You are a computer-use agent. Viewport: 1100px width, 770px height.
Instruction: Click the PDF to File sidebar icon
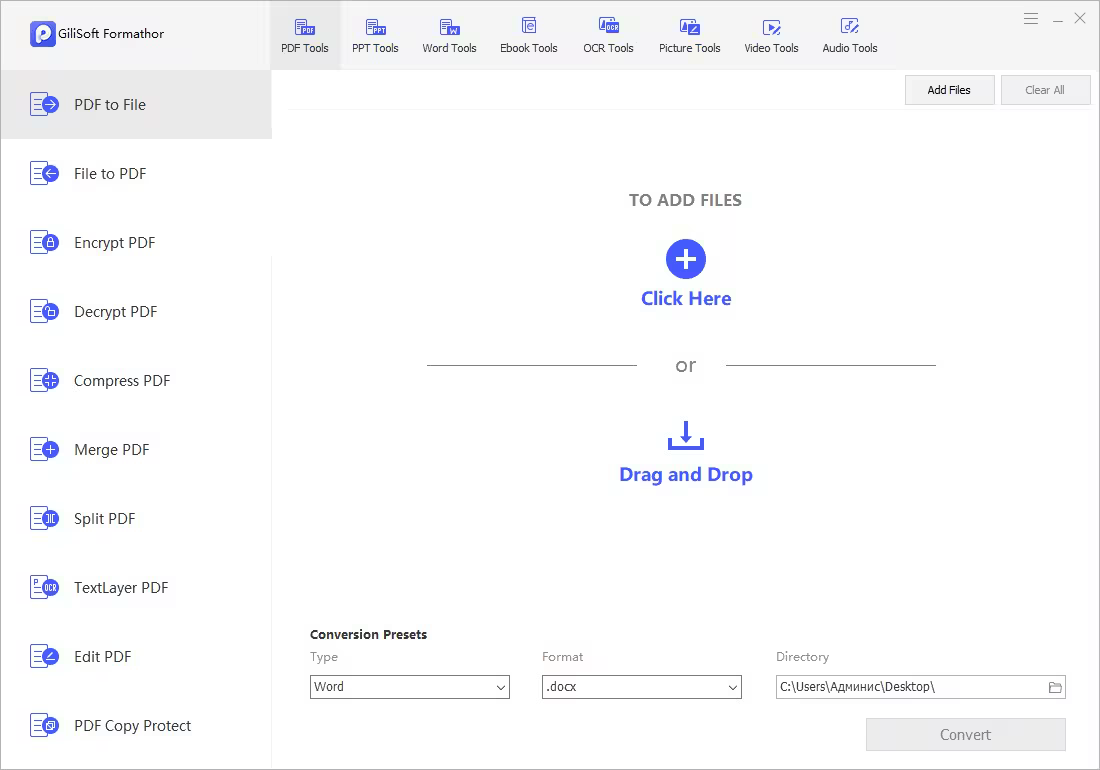pos(44,104)
